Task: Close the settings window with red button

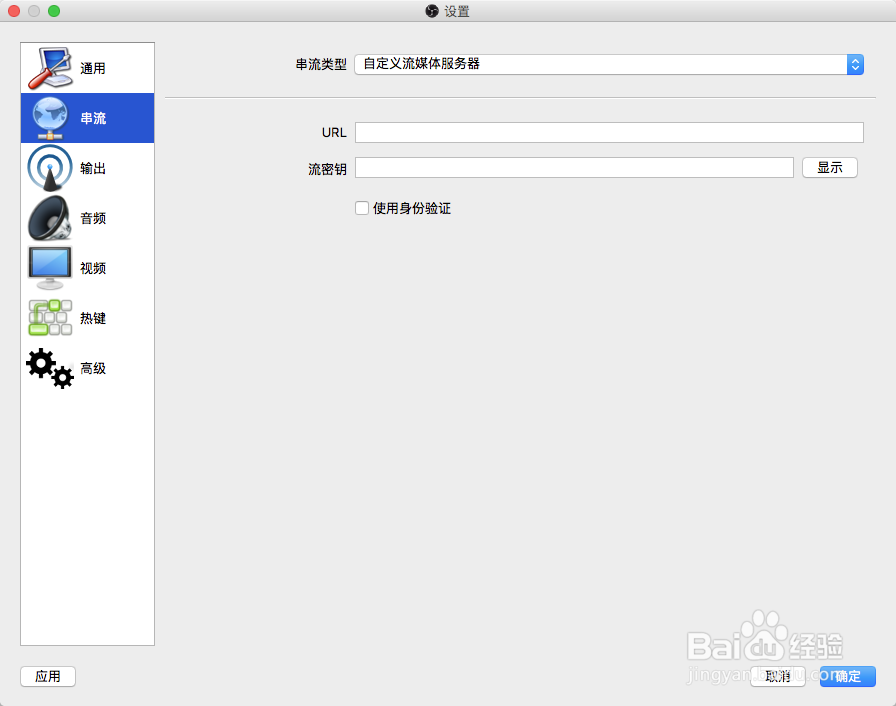Action: [14, 11]
